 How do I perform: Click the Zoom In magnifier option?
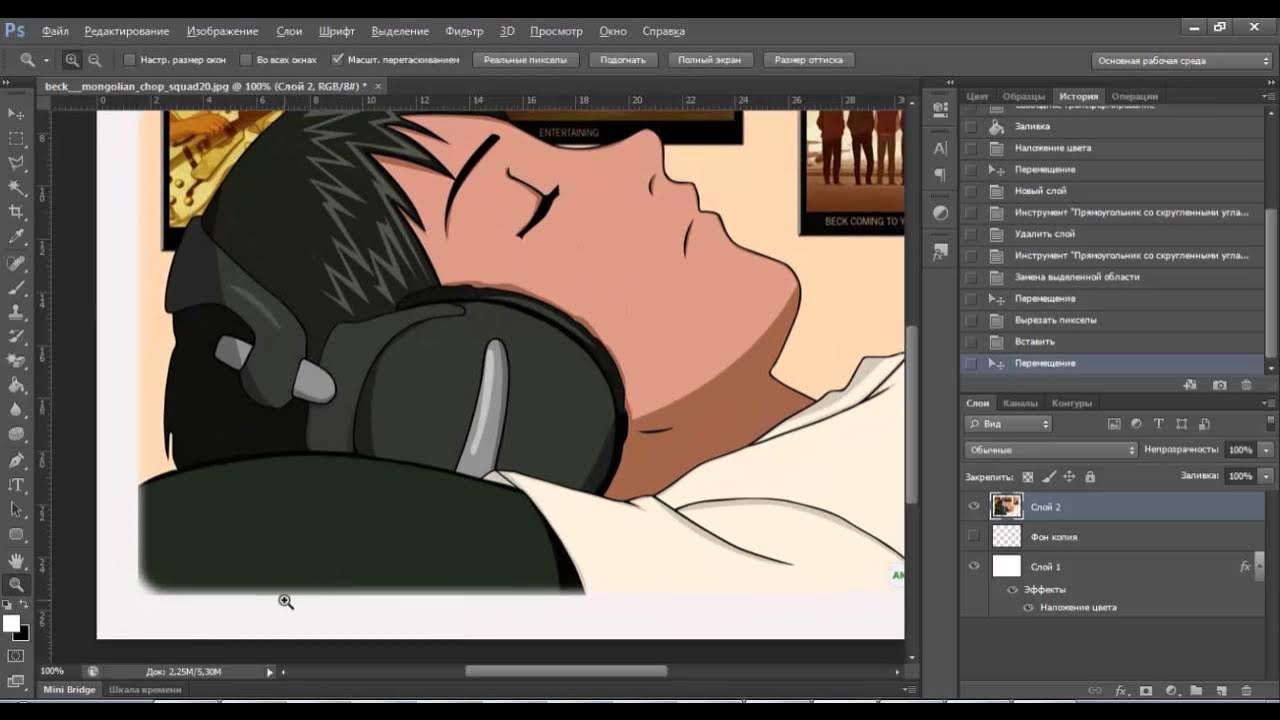coord(72,60)
